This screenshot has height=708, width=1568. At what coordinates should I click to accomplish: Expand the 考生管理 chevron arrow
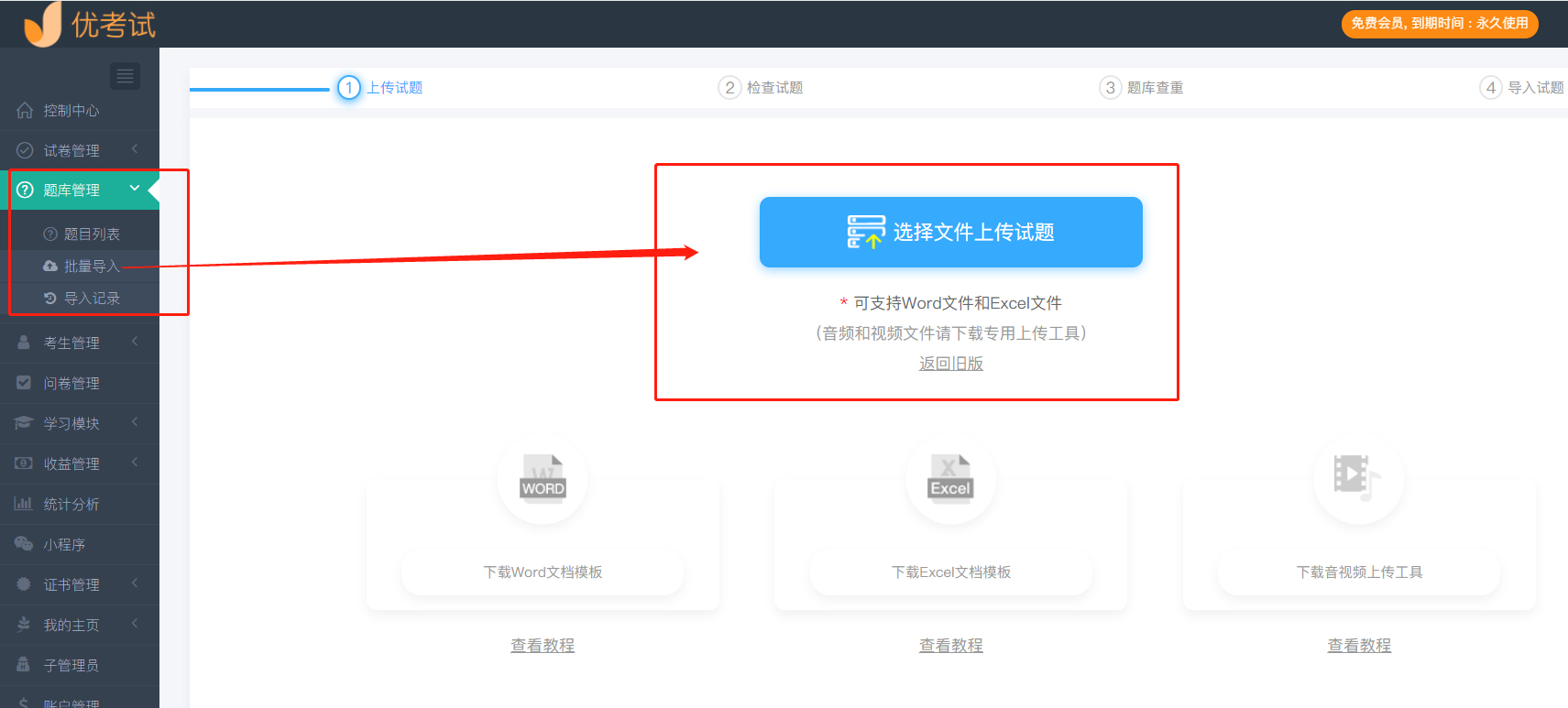point(135,341)
